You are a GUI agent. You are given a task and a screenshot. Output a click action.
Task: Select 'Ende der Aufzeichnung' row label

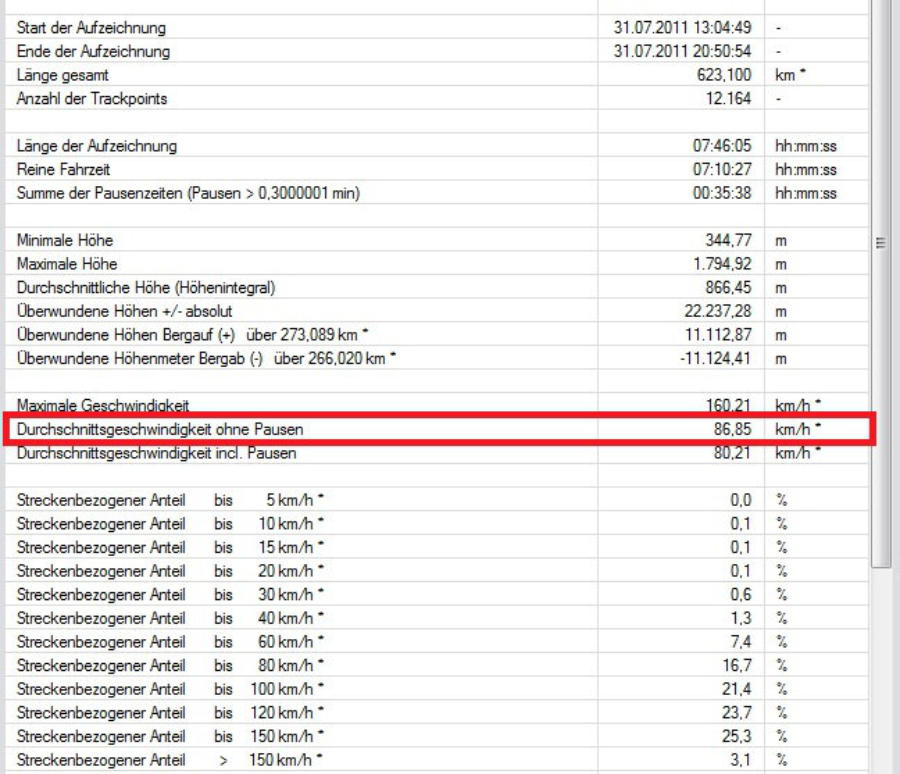coord(93,51)
